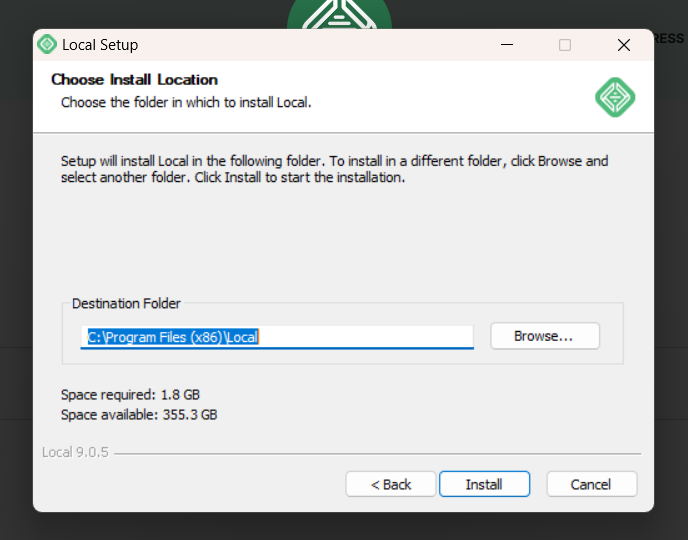
Task: Click the 'Choose Install Location' heading
Action: 134,80
